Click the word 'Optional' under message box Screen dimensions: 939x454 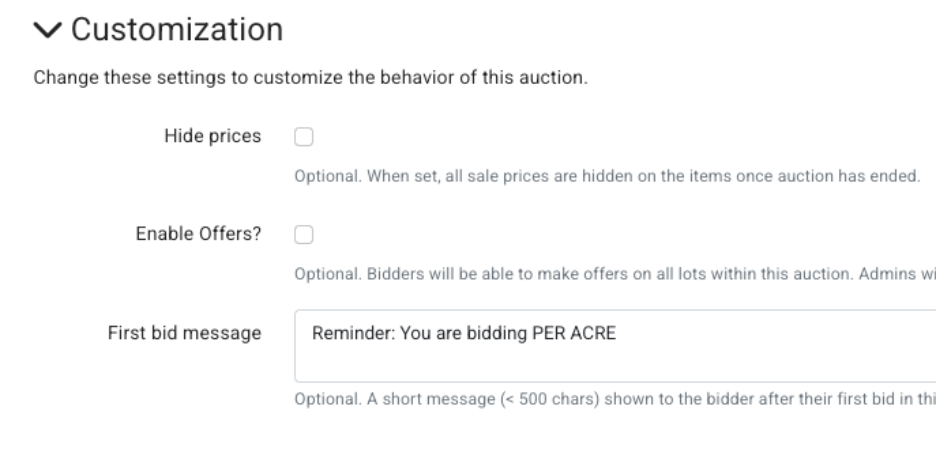(x=320, y=402)
